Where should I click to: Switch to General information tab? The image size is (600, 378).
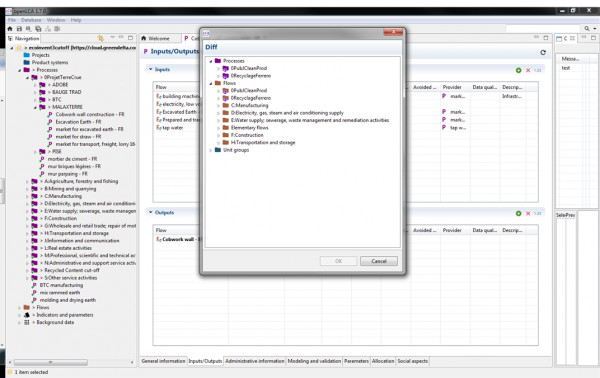click(163, 361)
